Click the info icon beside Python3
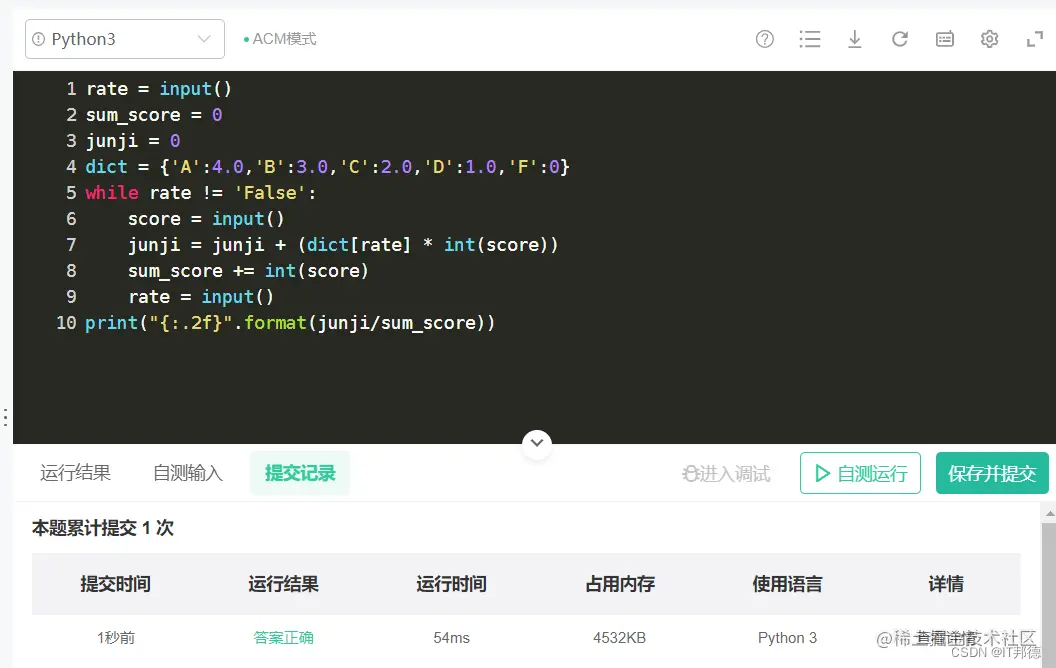 (39, 39)
